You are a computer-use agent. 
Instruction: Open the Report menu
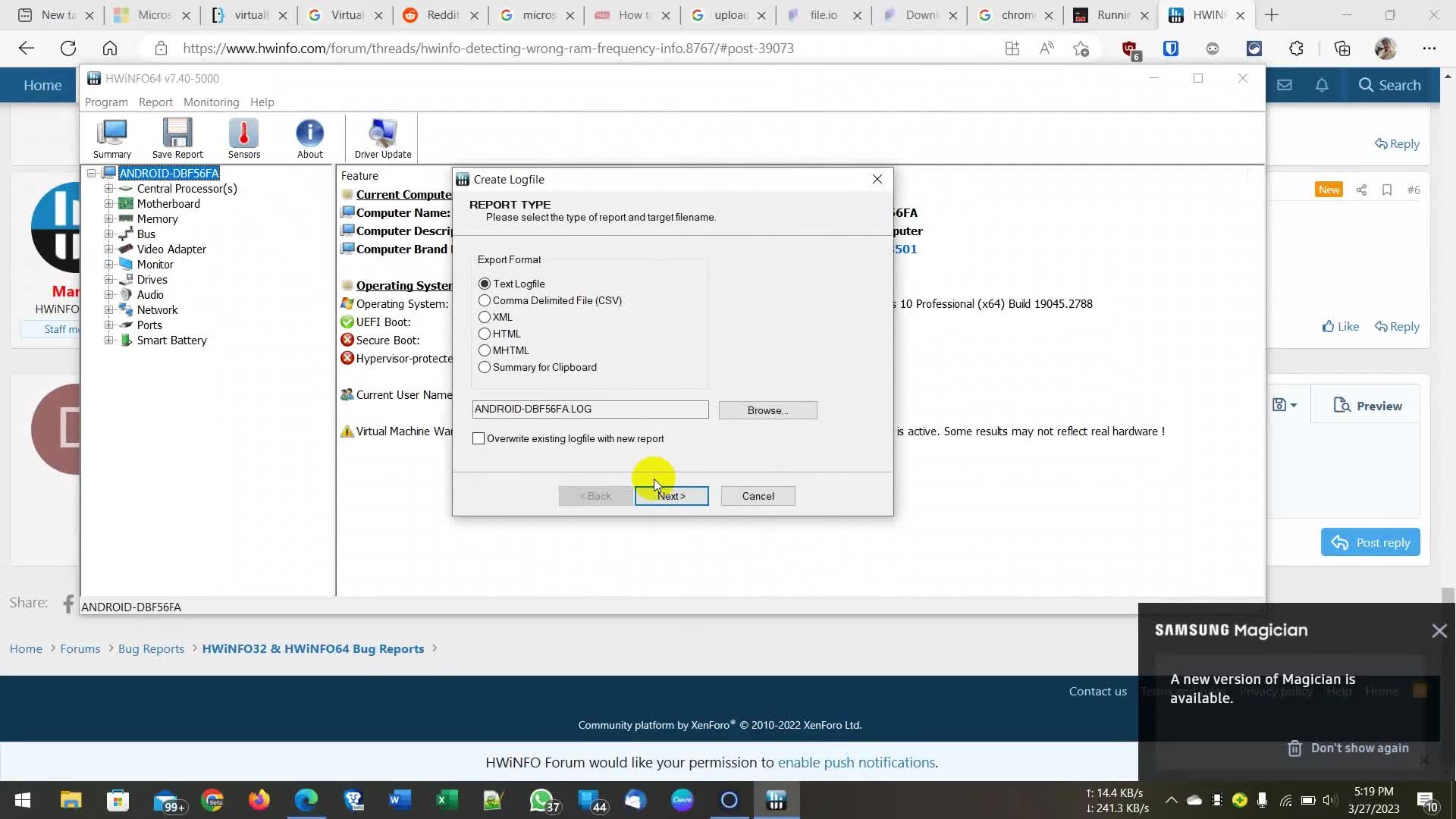coord(155,102)
